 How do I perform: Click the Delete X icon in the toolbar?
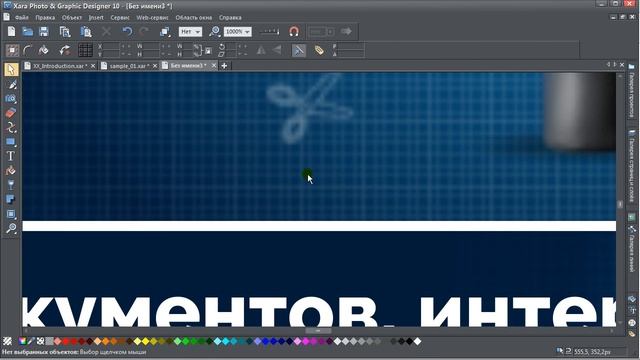coord(107,31)
